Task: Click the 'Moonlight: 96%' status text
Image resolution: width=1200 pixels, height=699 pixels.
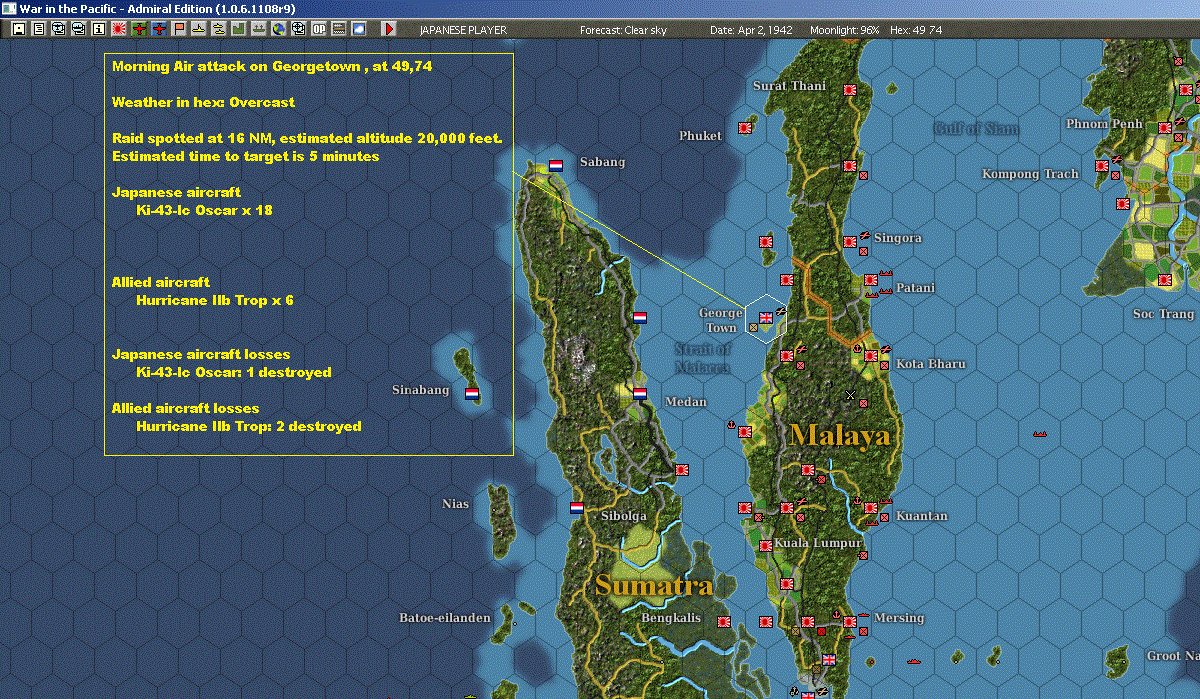Action: coord(845,30)
